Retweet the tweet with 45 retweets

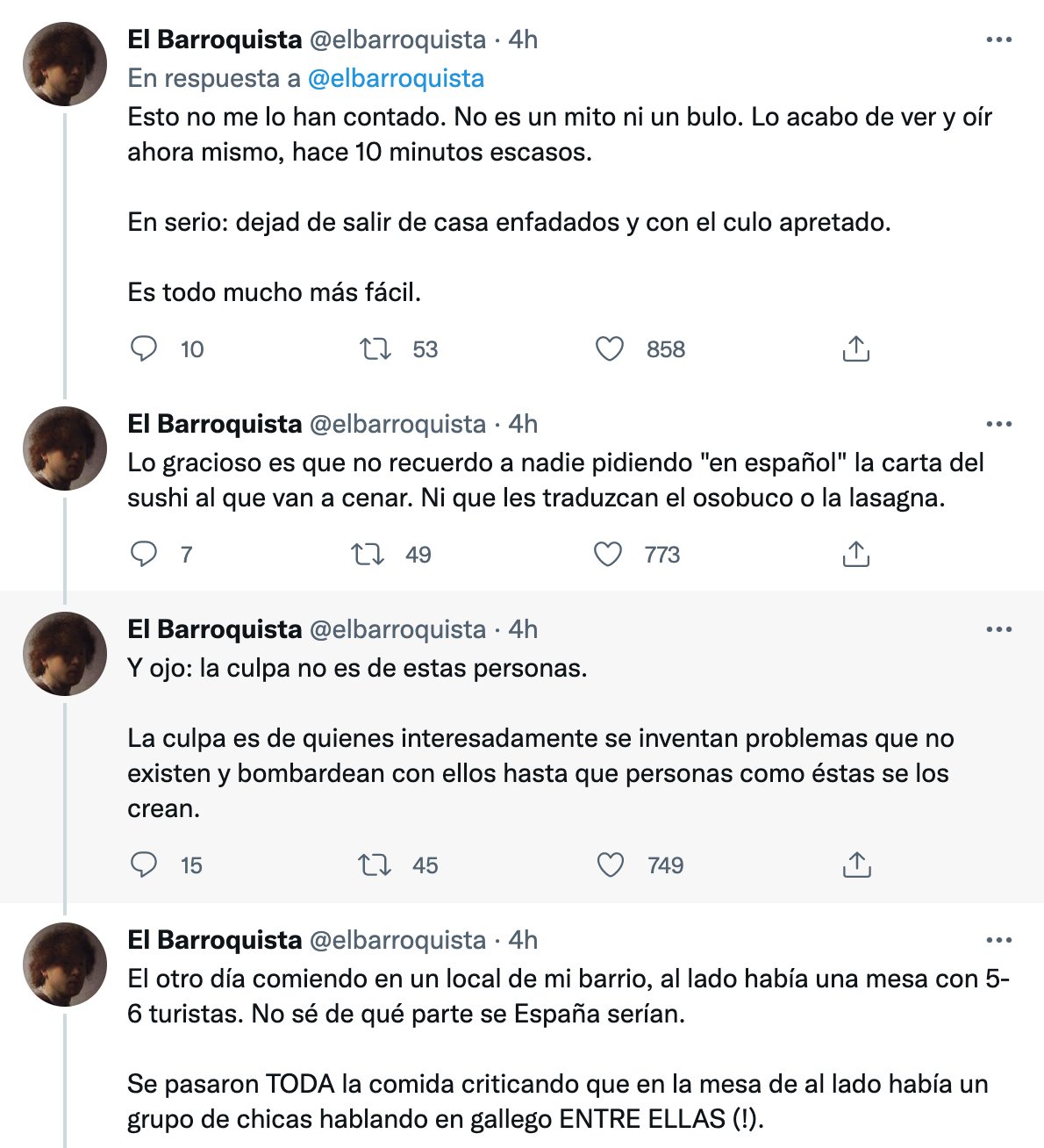[x=375, y=865]
